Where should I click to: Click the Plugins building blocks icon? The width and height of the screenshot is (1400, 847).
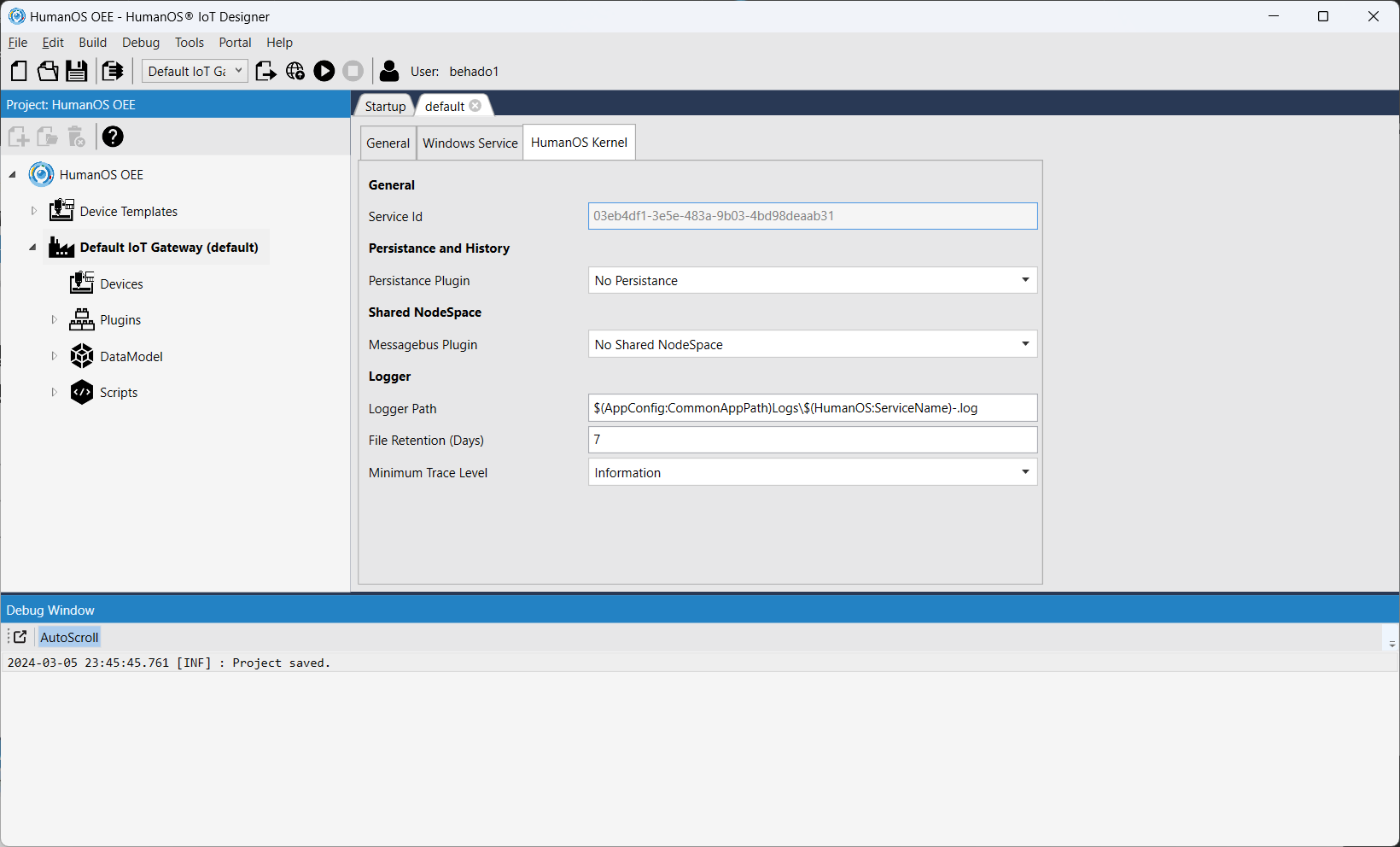click(x=82, y=319)
